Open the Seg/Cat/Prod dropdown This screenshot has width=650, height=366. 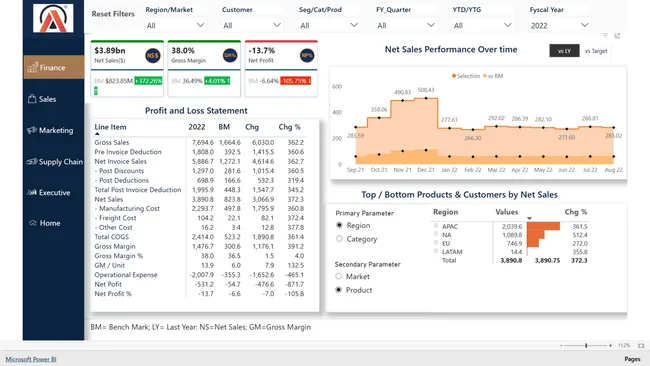pos(329,25)
